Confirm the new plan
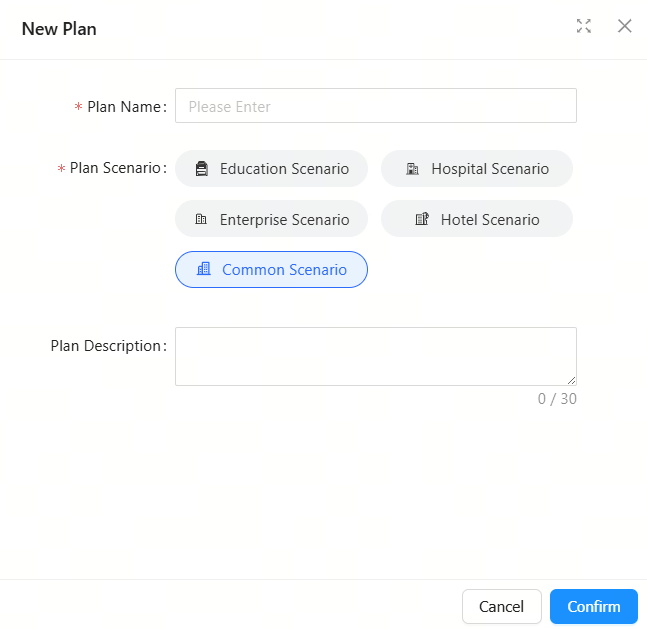Viewport: 647px width, 629px height. 594,606
